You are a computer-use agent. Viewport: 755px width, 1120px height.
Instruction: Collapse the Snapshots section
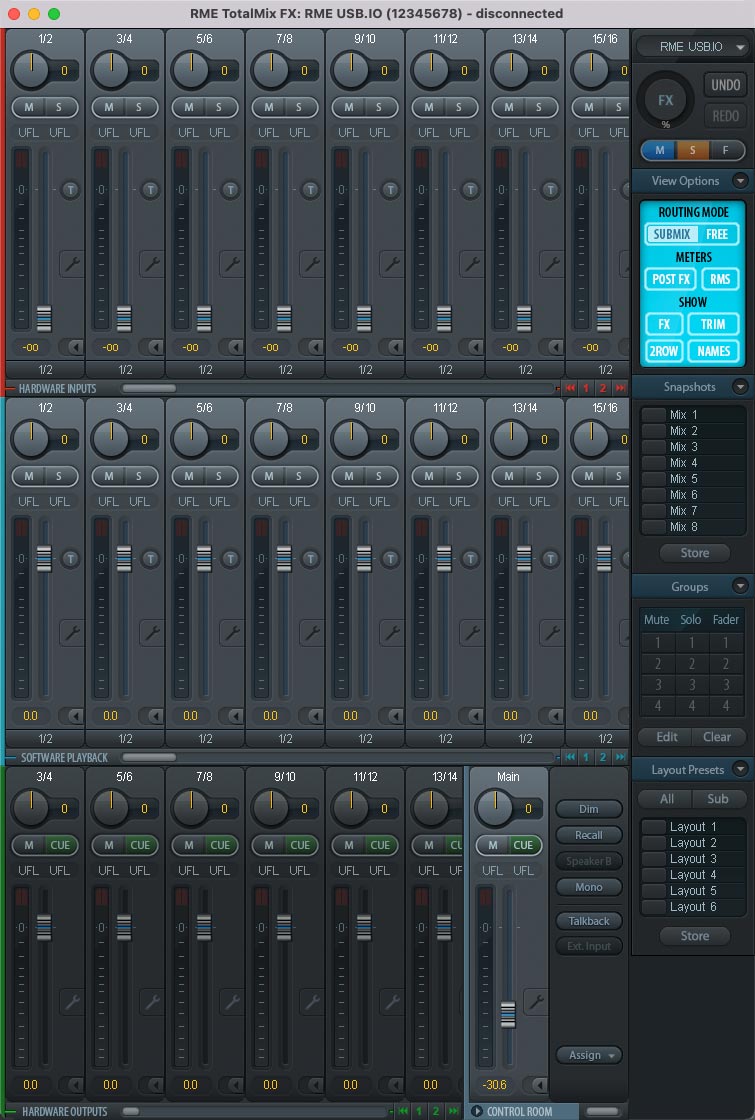click(741, 386)
